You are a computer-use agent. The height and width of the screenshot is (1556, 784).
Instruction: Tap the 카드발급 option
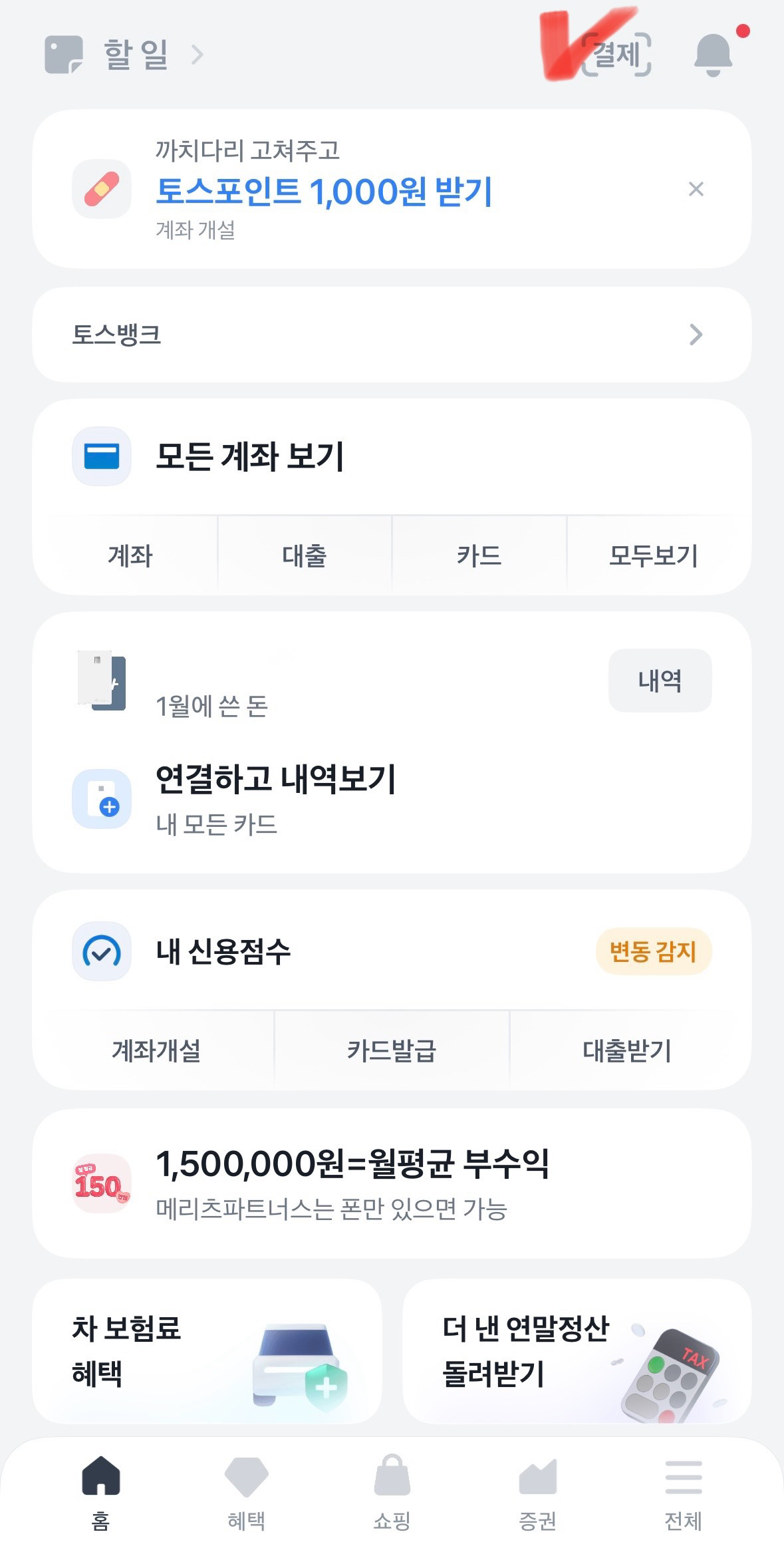tap(392, 1050)
